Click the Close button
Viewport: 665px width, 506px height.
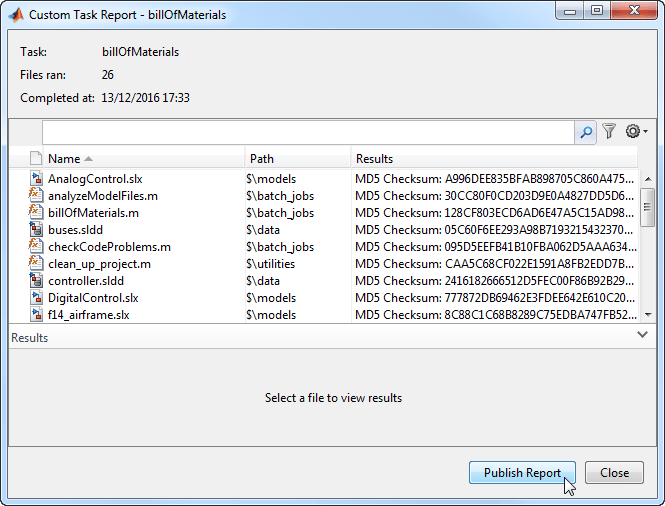pyautogui.click(x=614, y=472)
